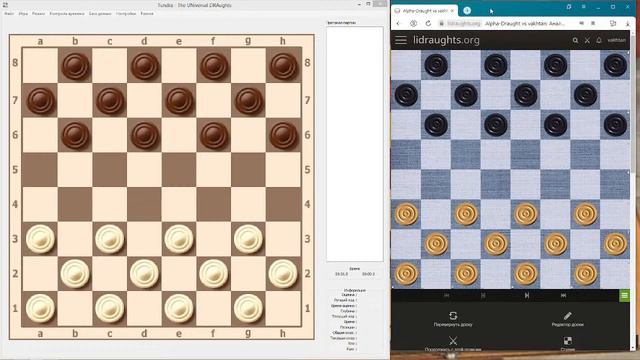Viewport: 640px width, 360px height.
Task: Close the Alpha-Draught browser tab
Action: point(452,11)
